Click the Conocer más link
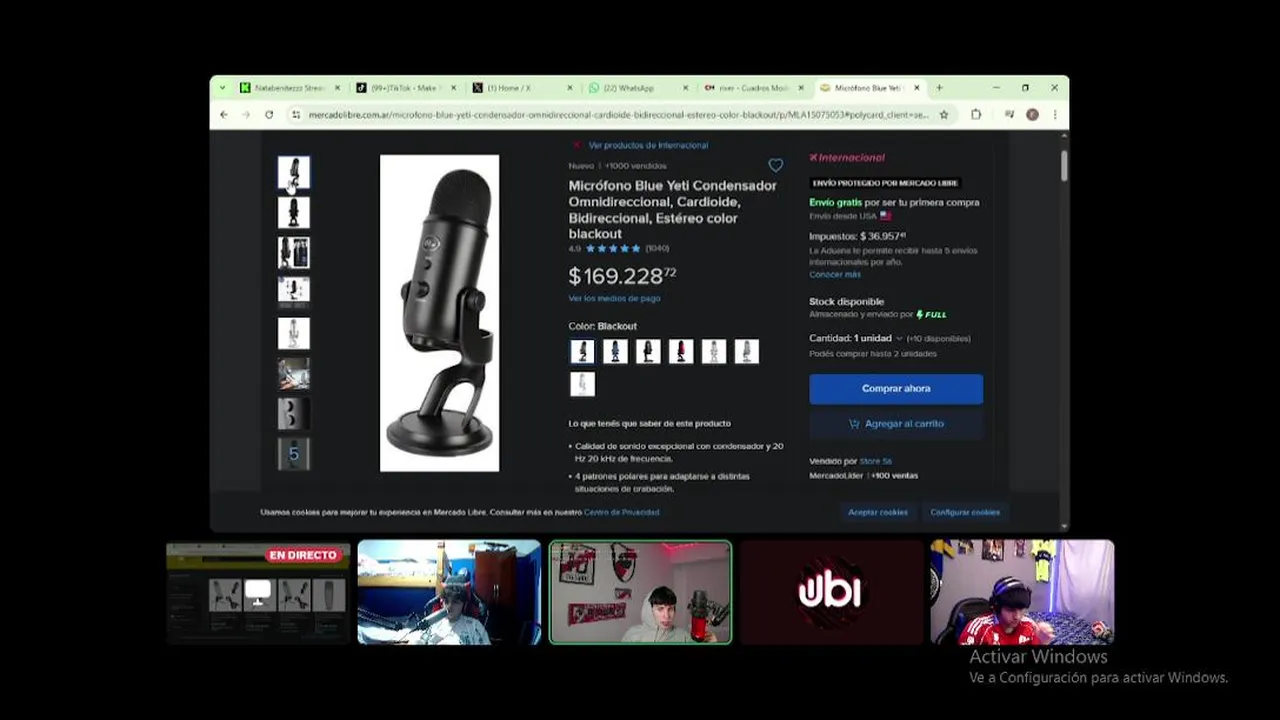Viewport: 1280px width, 720px height. click(834, 274)
